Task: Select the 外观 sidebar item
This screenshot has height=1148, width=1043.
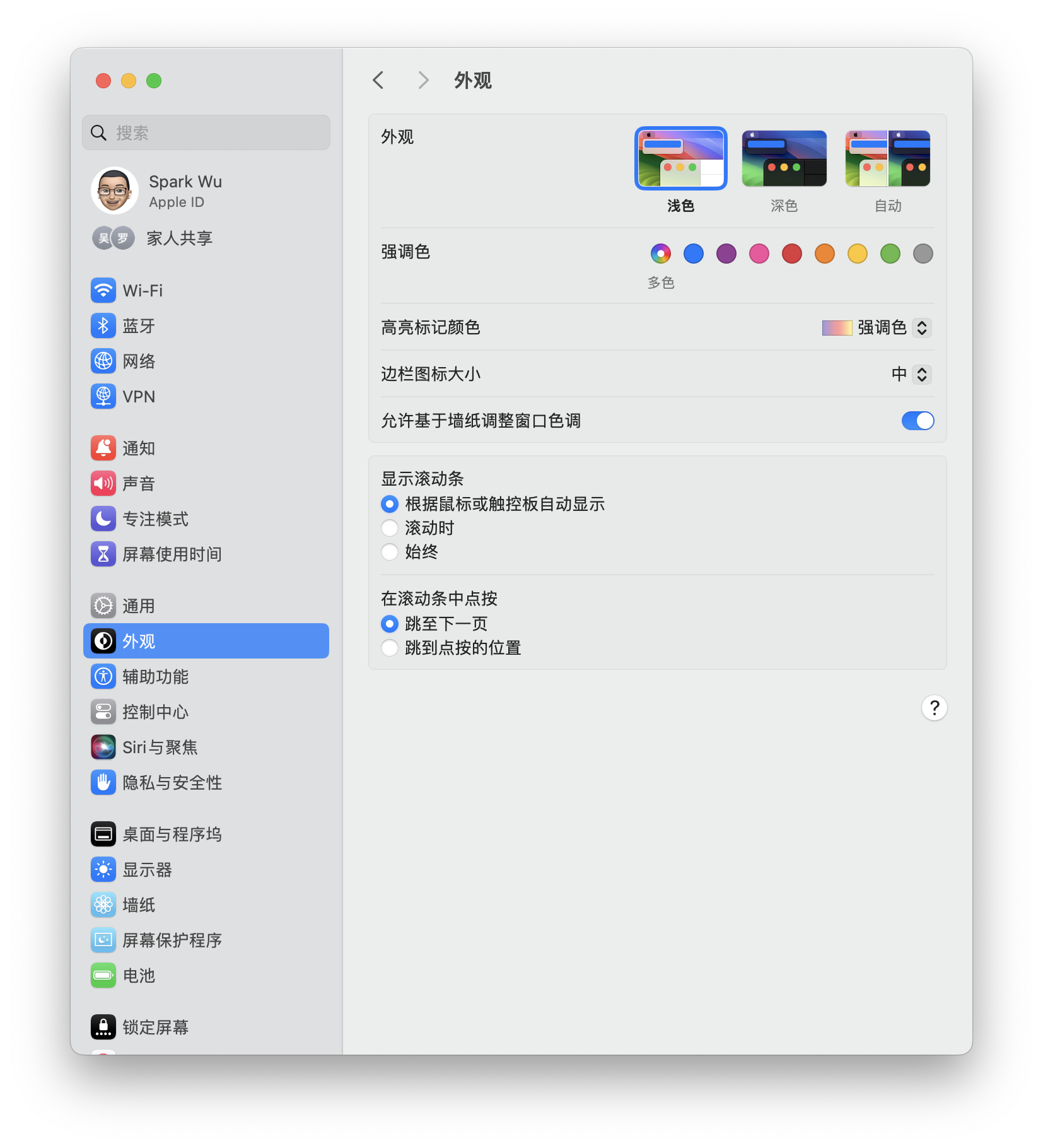Action: coord(206,641)
